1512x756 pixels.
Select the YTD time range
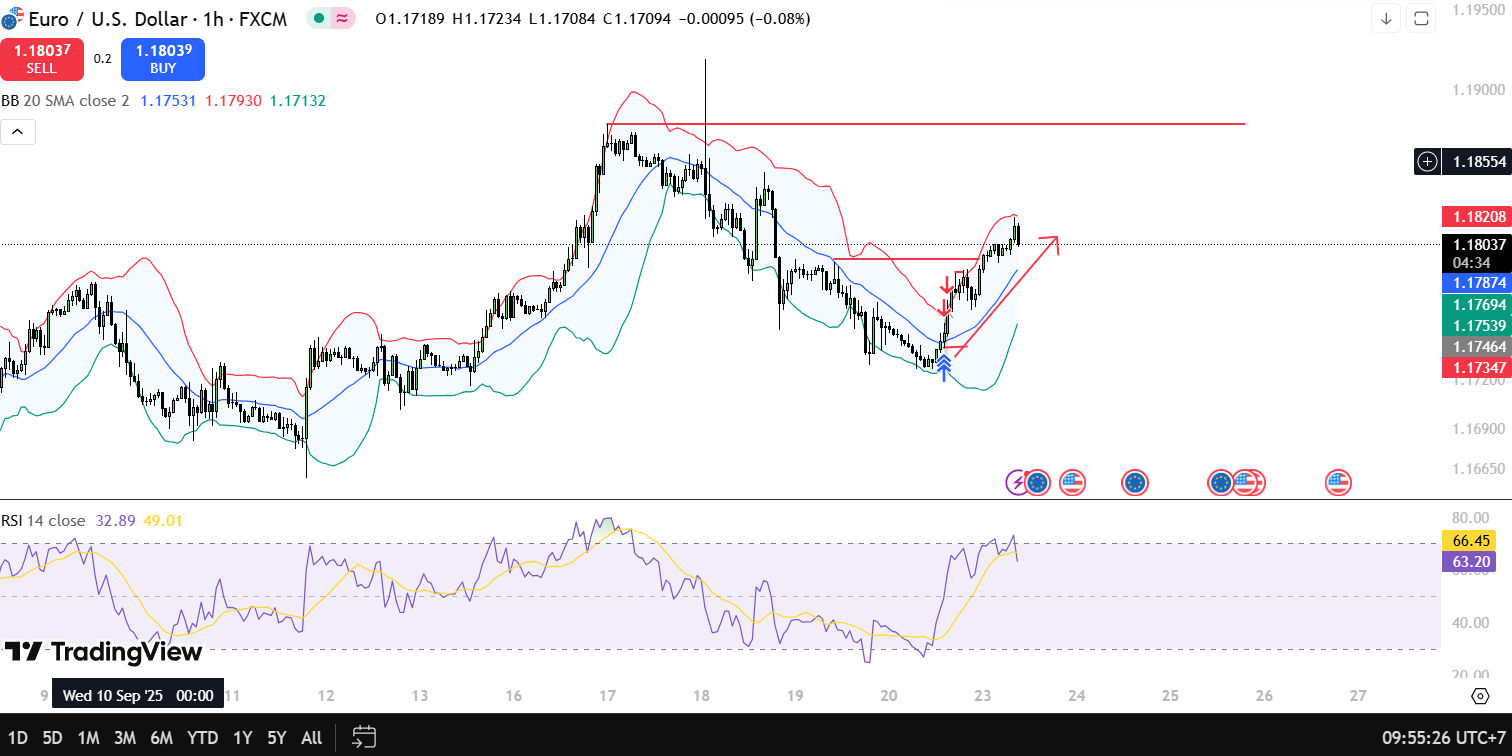(x=202, y=738)
